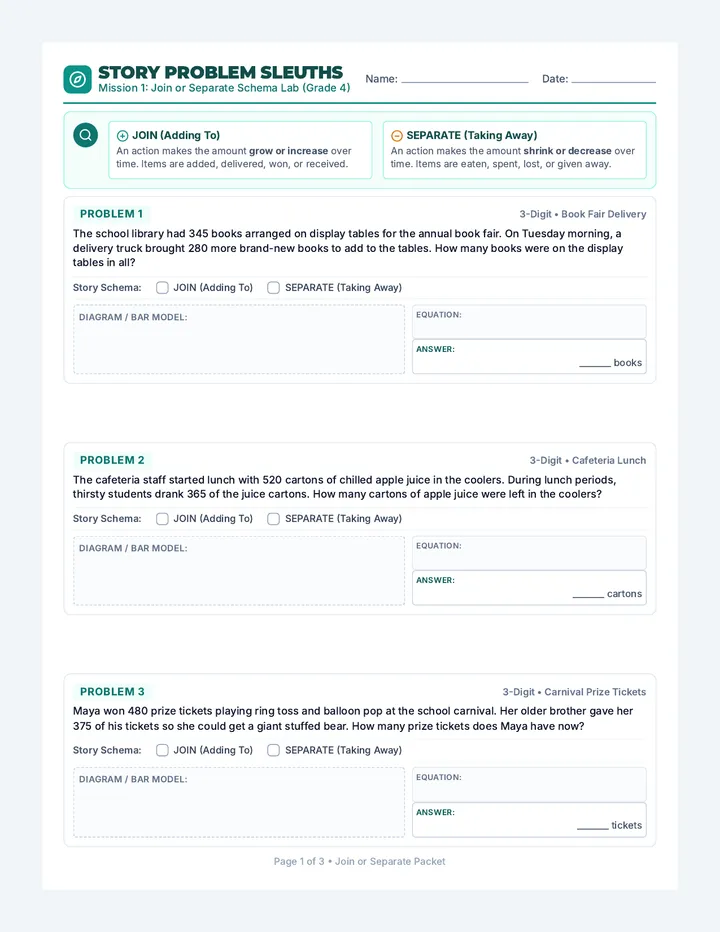Click the magnifying glass circle icon

point(86,135)
